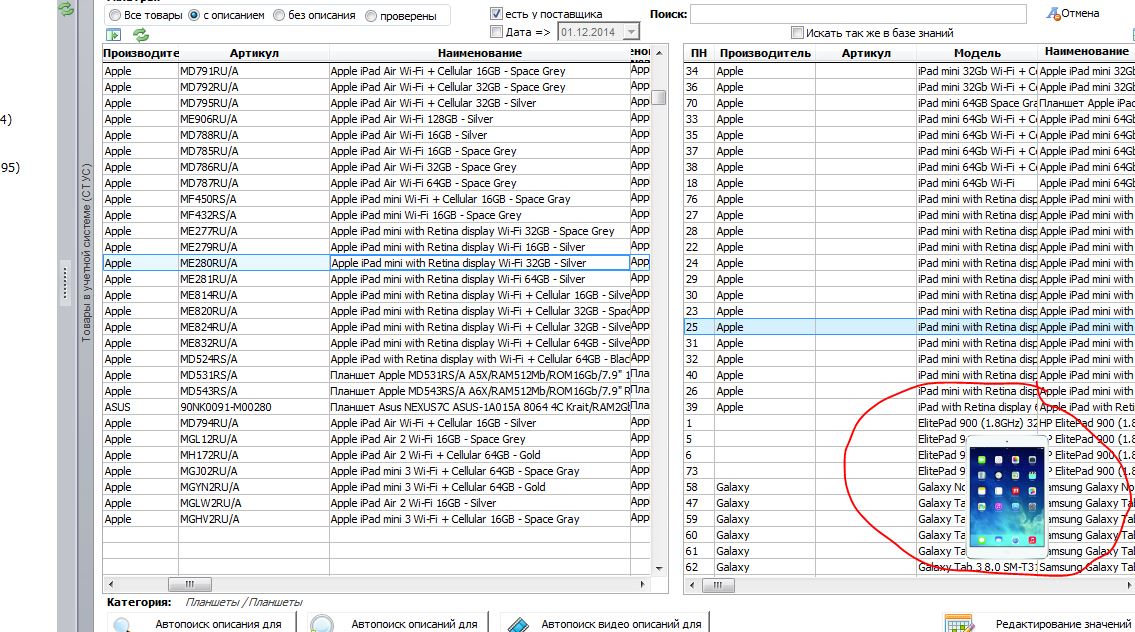The image size is (1135, 632).
Task: Click the Отмена button
Action: pos(1073,13)
